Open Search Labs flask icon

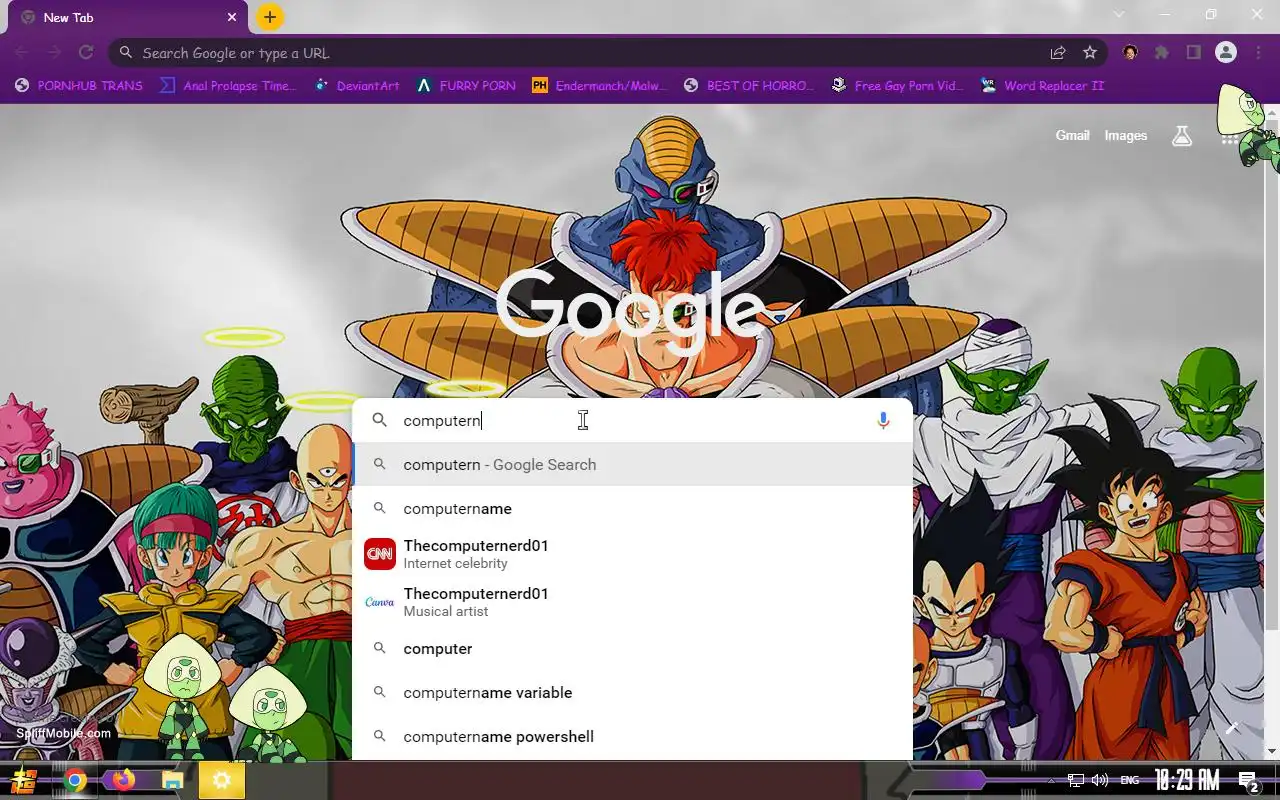tap(1182, 136)
